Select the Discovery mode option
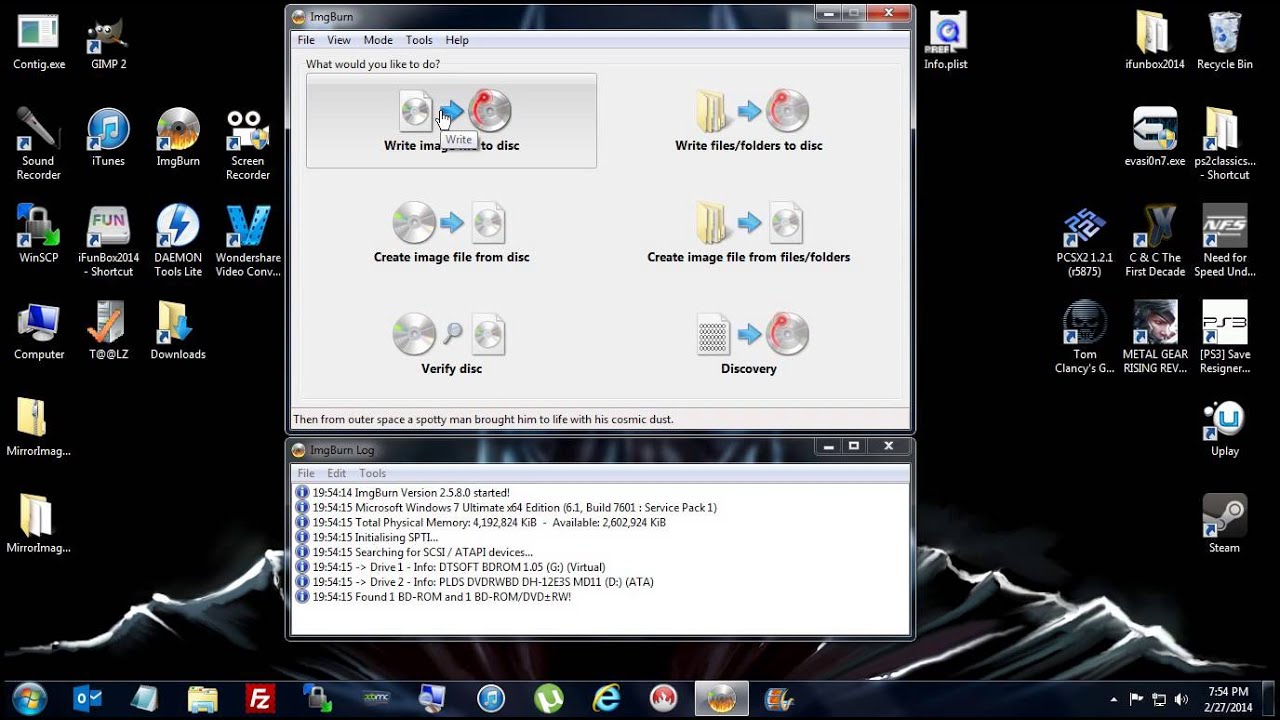Viewport: 1280px width, 720px height. tap(748, 345)
